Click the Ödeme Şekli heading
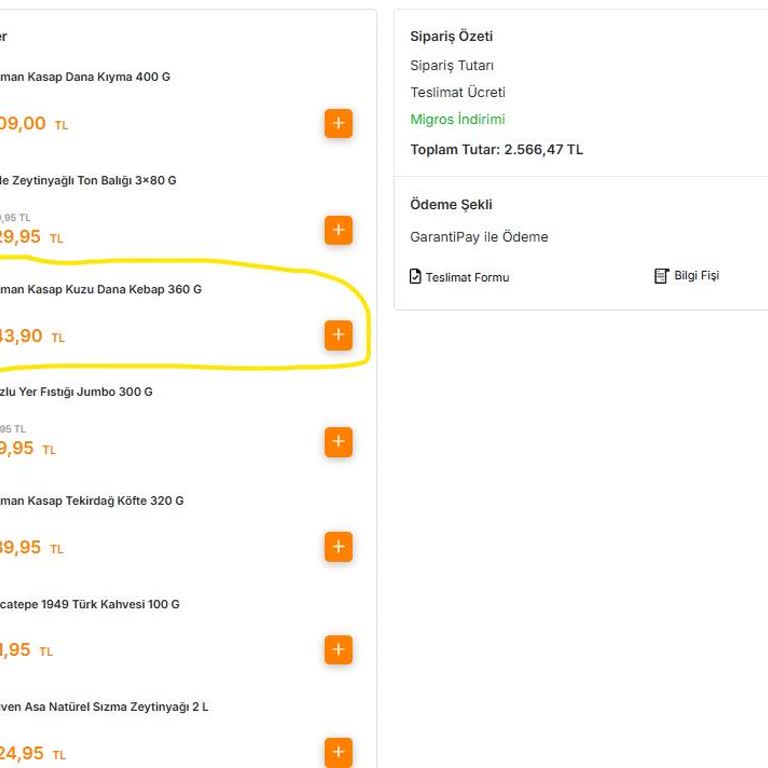 451,205
